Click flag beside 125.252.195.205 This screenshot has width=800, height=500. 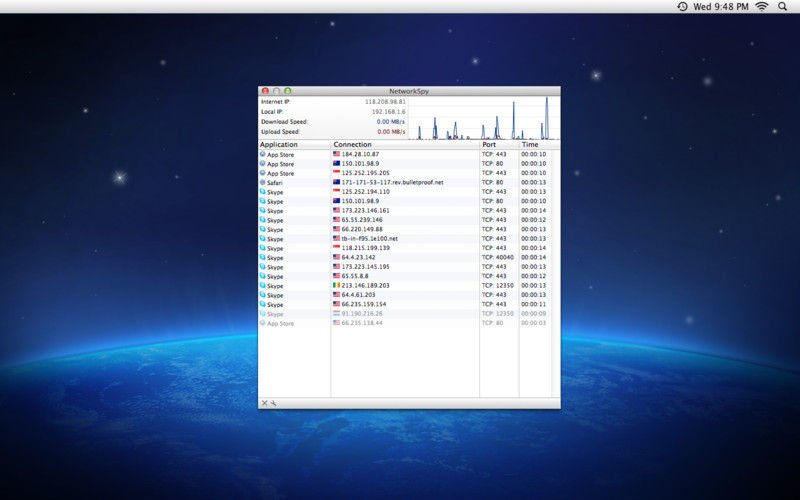click(336, 172)
